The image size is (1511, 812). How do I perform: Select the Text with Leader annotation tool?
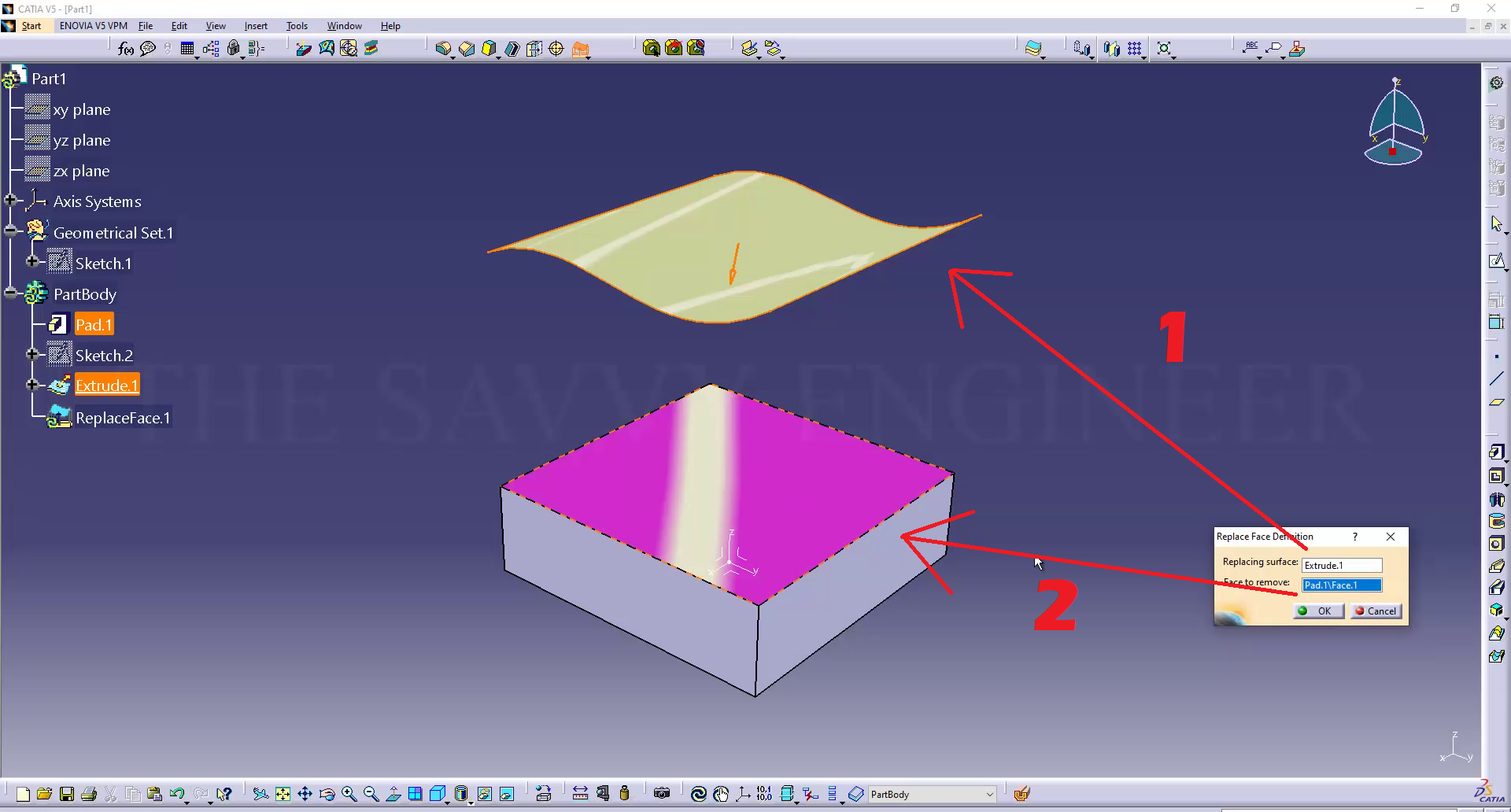[1251, 49]
